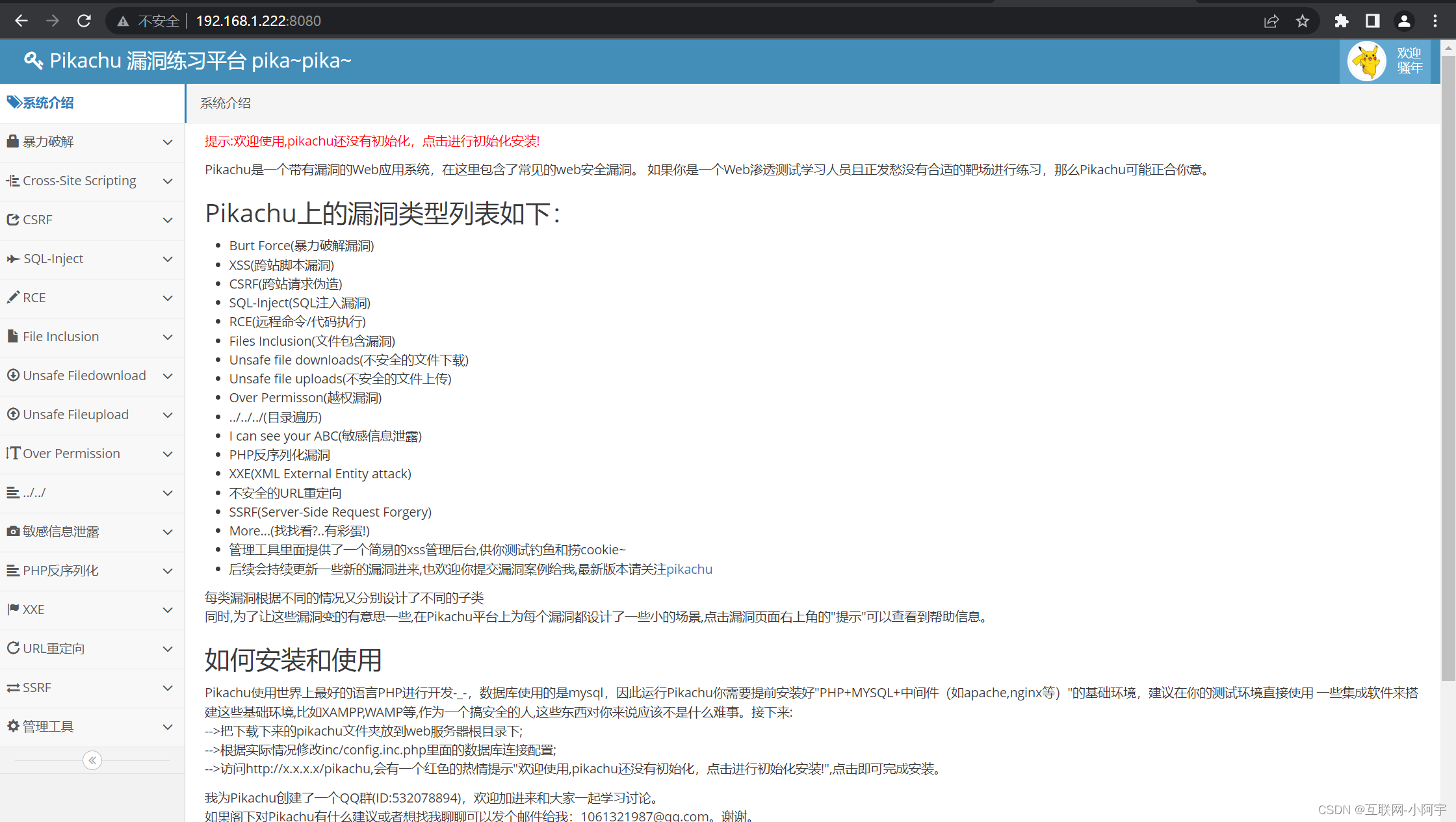Expand the CSRF sidebar section chevron

click(168, 220)
